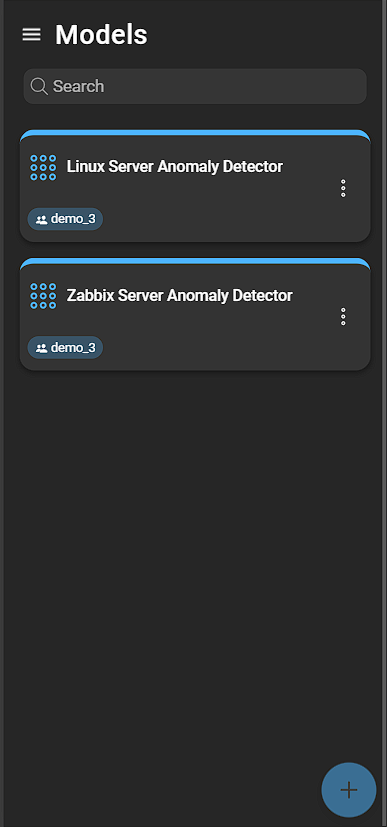Open the three-dot menu for Linux Server Anomaly Detector
Screen dimensions: 387x827
[x=343, y=188]
